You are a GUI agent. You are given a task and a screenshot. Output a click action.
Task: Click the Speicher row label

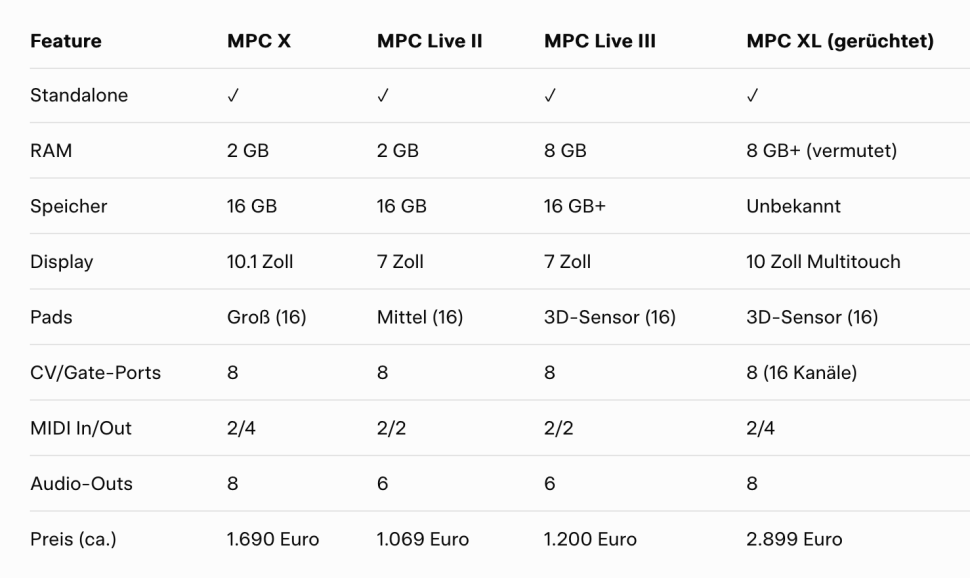pos(69,207)
